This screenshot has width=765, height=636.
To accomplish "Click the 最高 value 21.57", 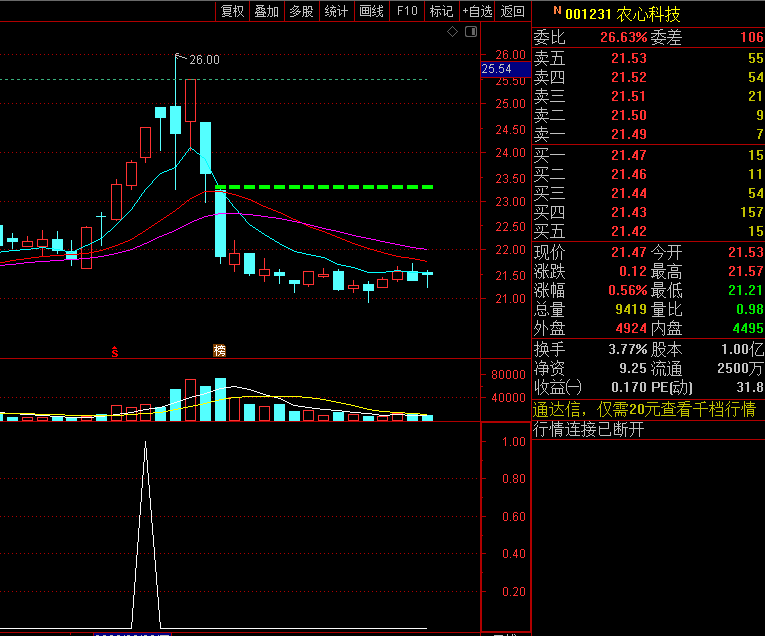I will pyautogui.click(x=745, y=272).
